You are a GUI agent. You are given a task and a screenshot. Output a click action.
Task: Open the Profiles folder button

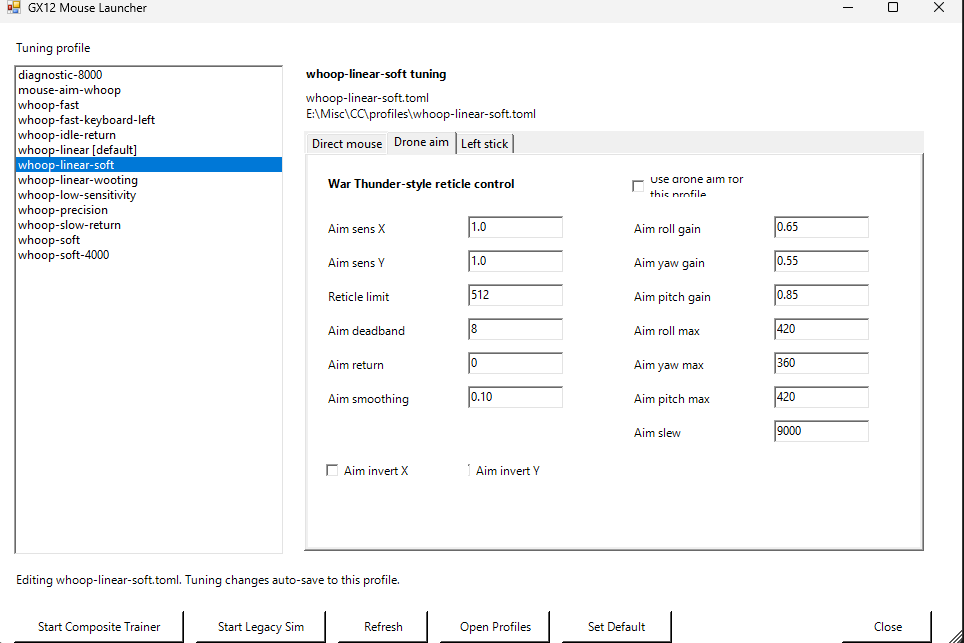tap(495, 626)
